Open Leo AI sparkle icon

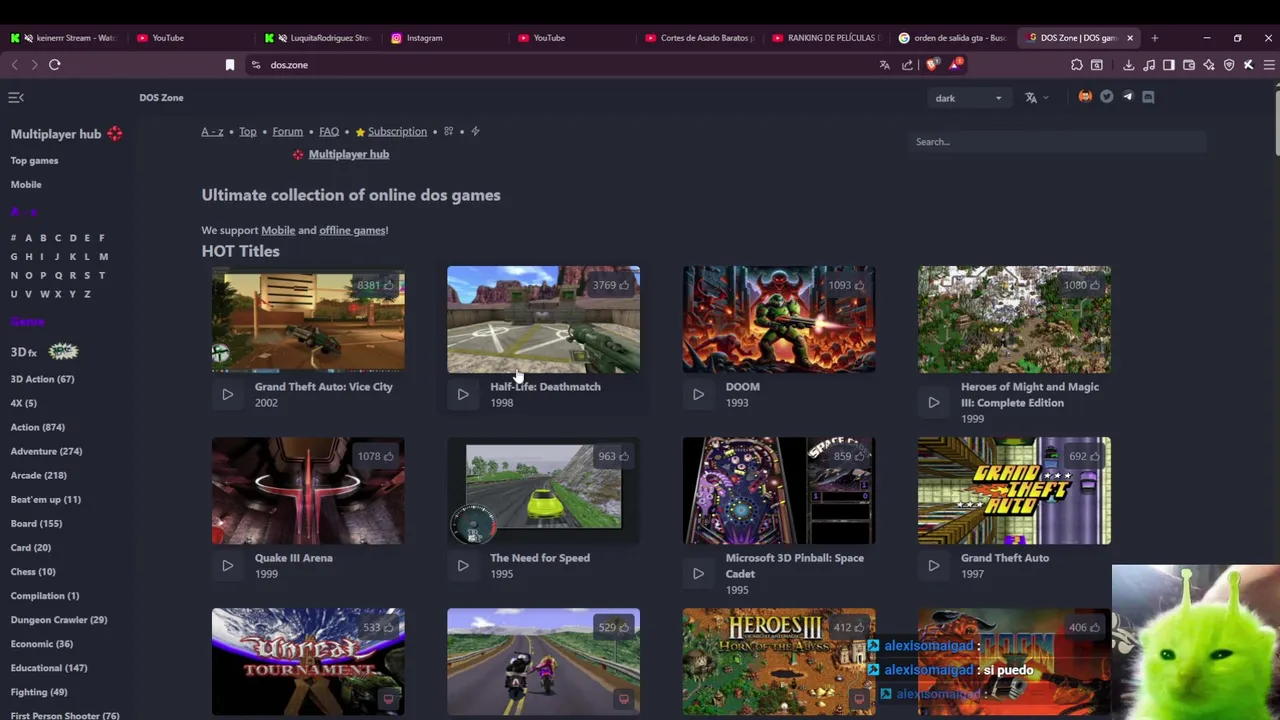point(1209,65)
